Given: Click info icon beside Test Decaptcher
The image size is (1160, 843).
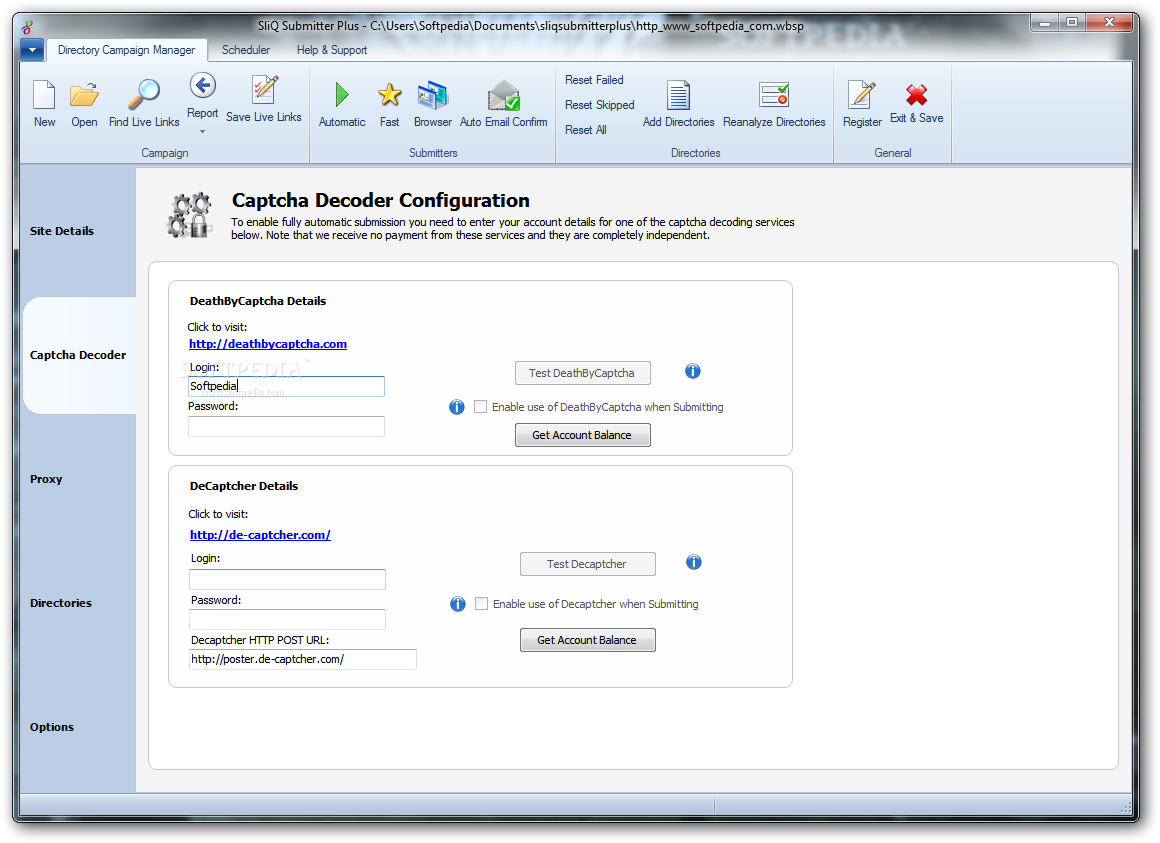Looking at the screenshot, I should click(x=693, y=562).
